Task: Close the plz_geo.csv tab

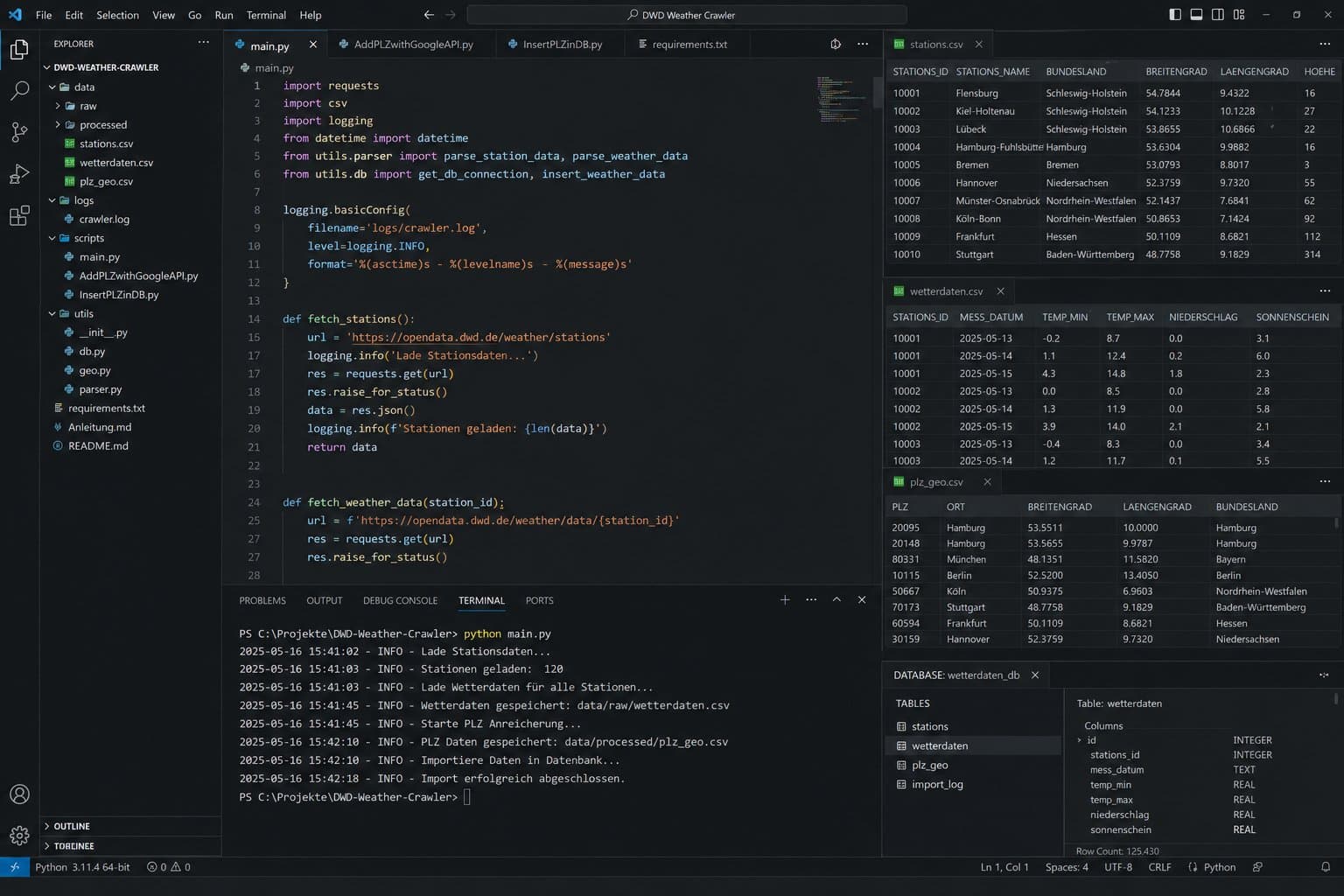Action: pyautogui.click(x=988, y=482)
